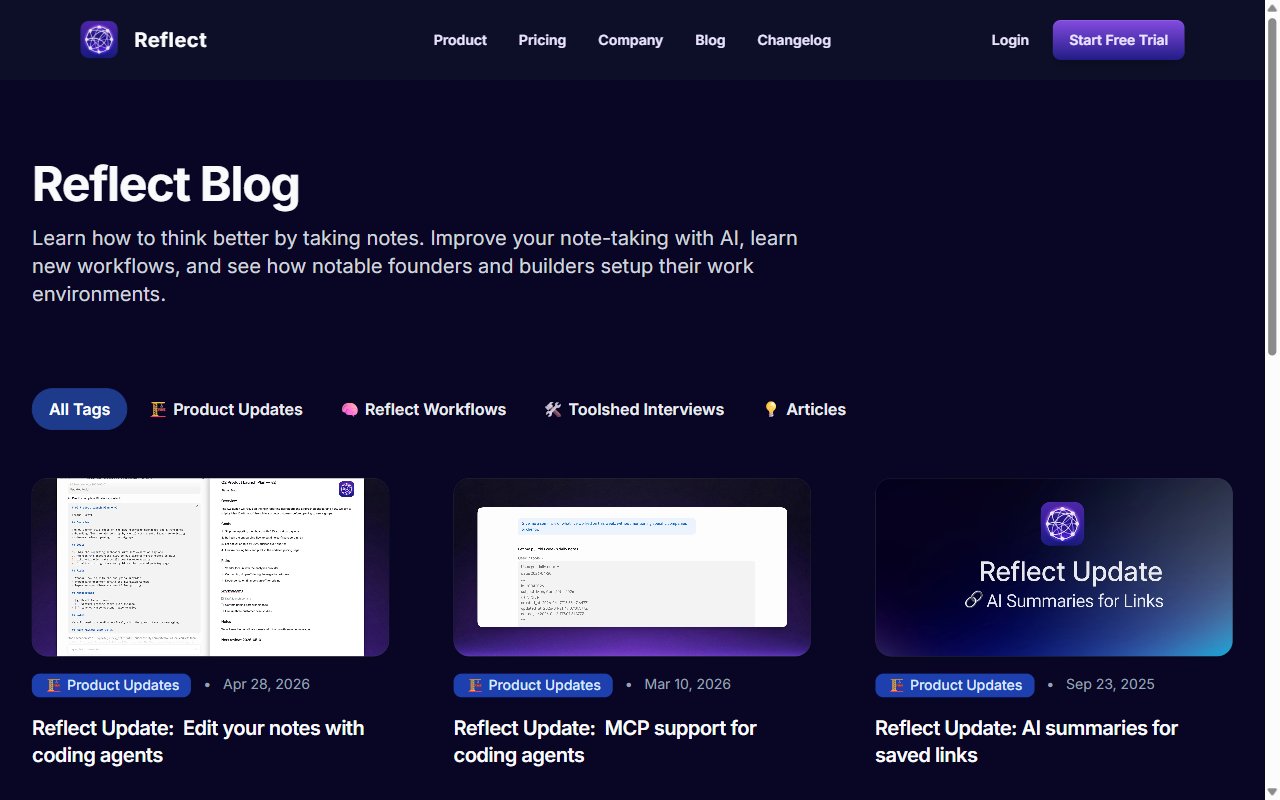Open 'AI summaries for saved links' post title
The image size is (1280, 800).
[1027, 741]
